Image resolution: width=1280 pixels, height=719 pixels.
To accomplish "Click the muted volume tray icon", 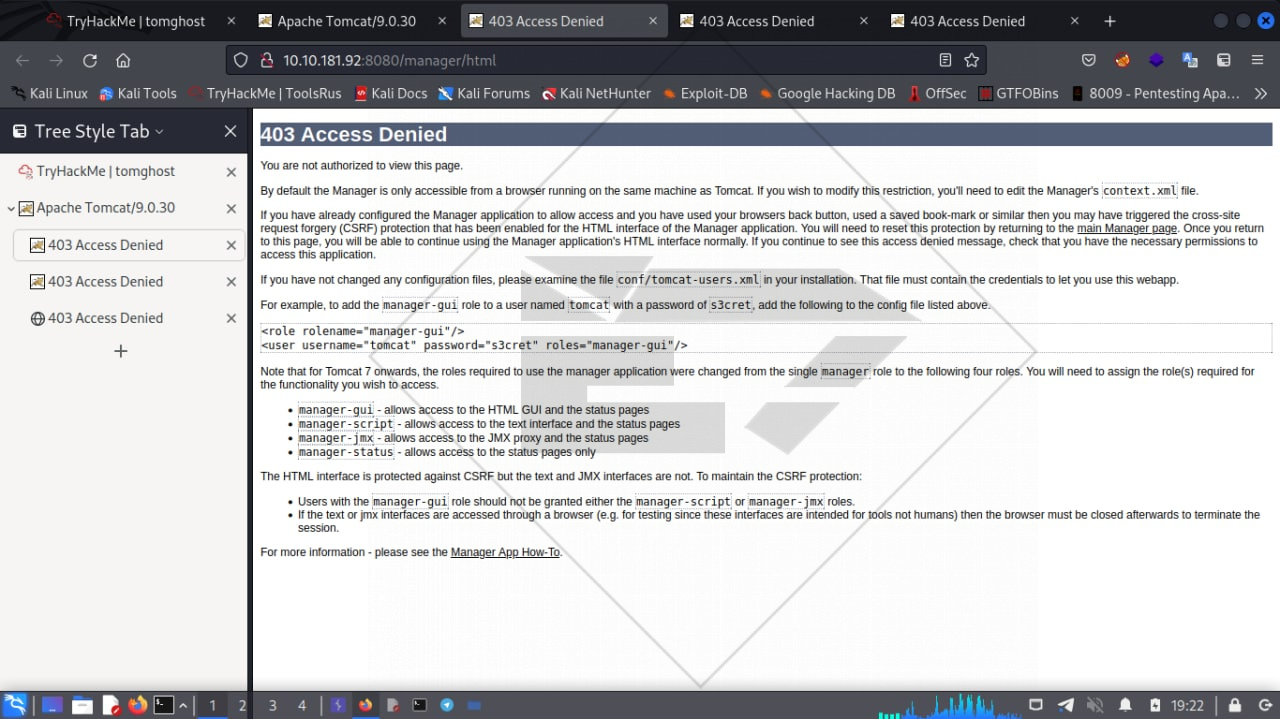I will coord(1095,705).
